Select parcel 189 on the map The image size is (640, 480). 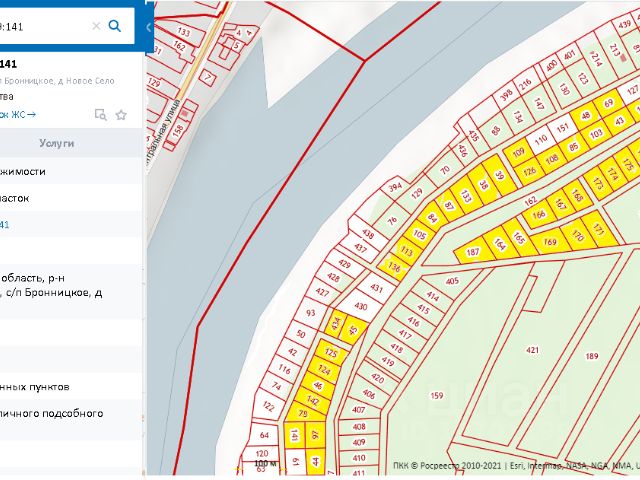pos(591,356)
